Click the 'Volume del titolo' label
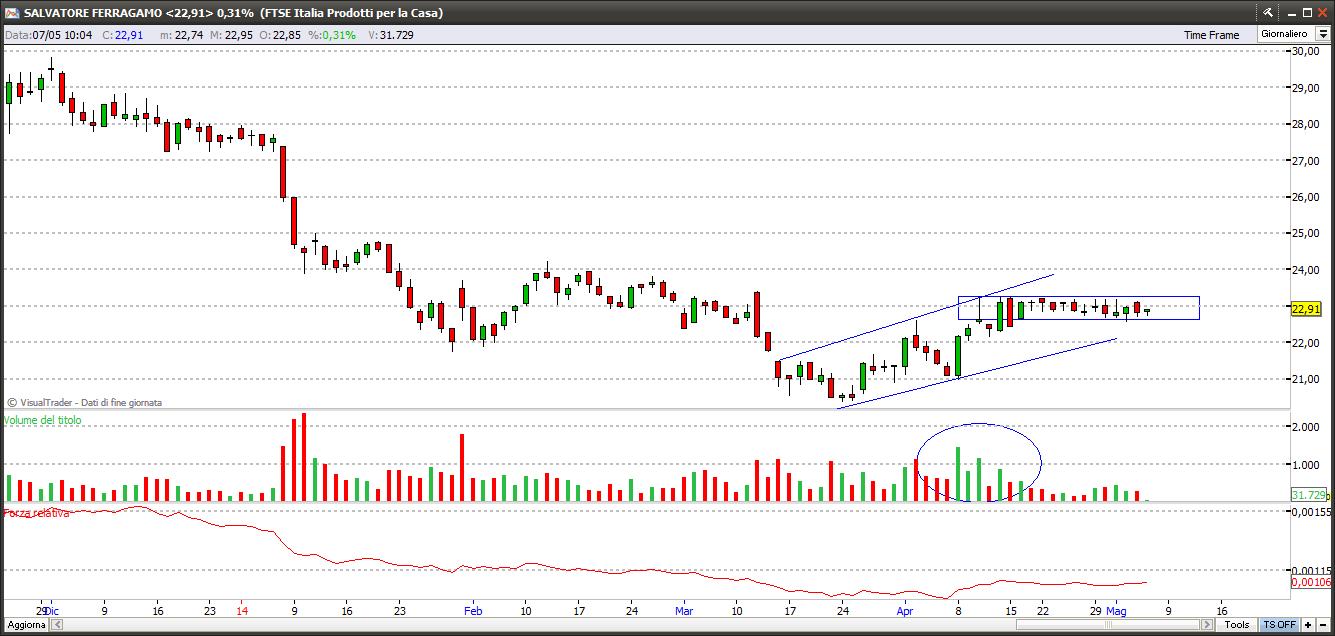 (x=43, y=420)
